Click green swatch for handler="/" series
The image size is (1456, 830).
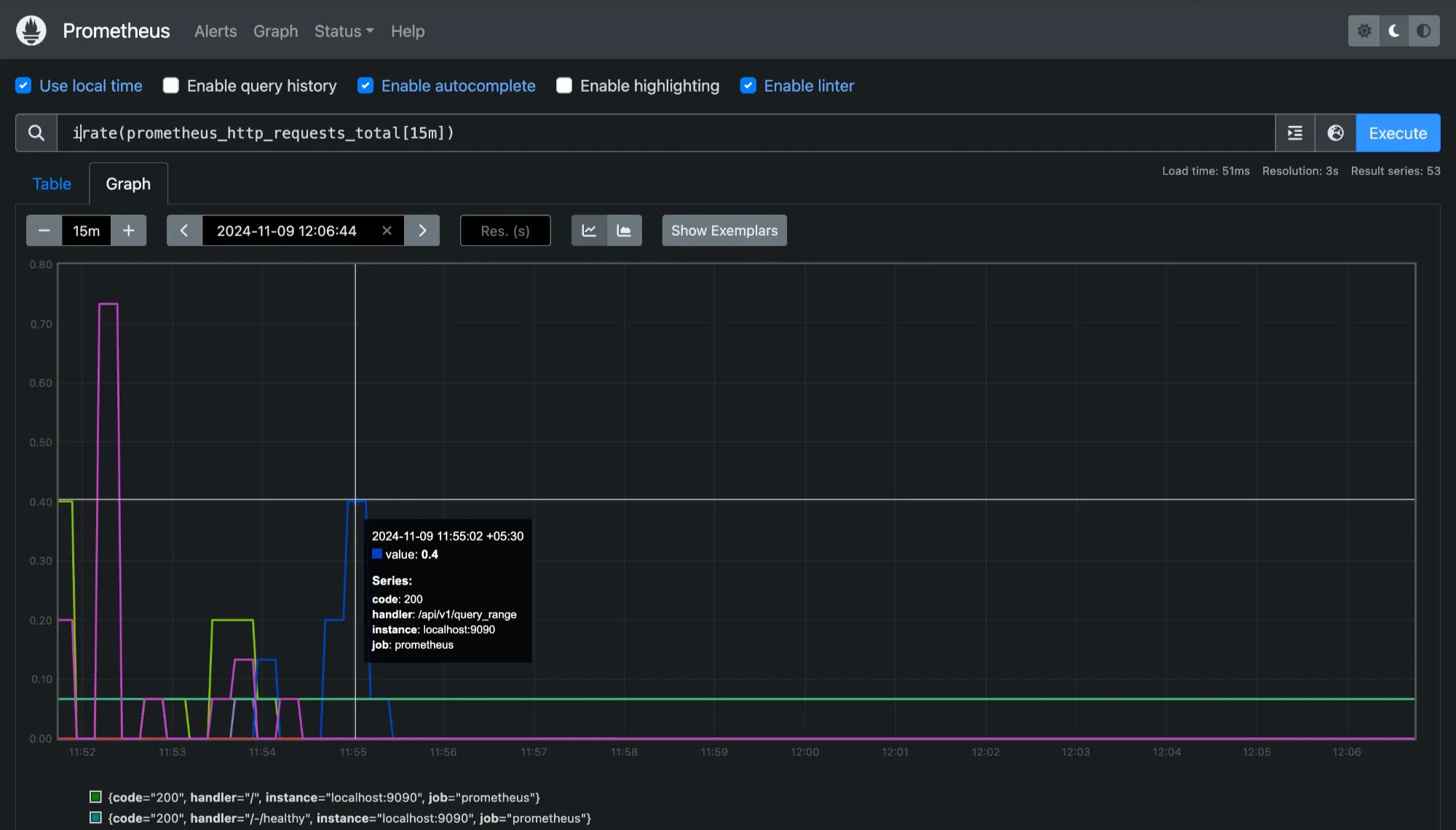click(x=95, y=797)
